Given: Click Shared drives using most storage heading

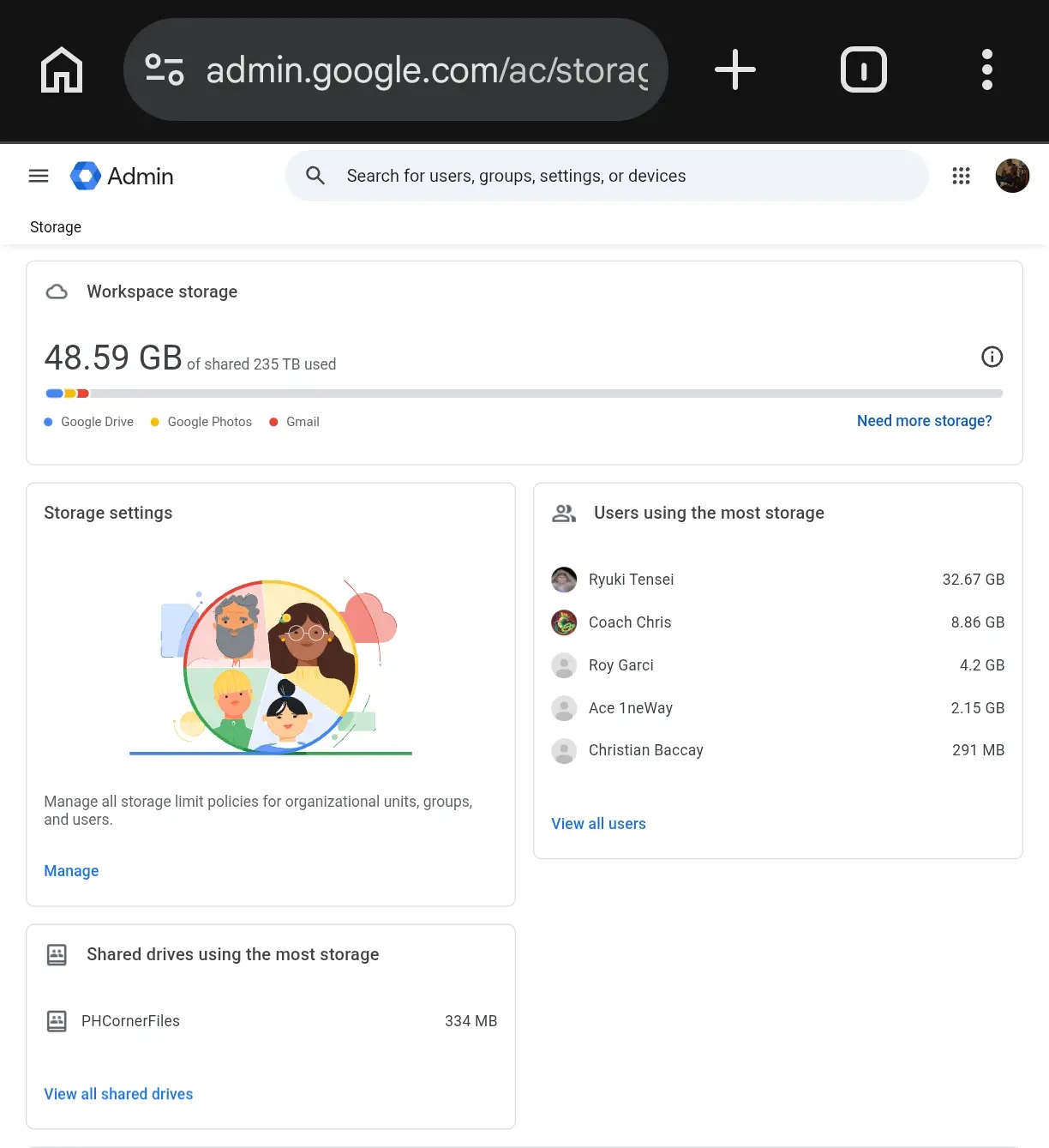Looking at the screenshot, I should tap(233, 954).
